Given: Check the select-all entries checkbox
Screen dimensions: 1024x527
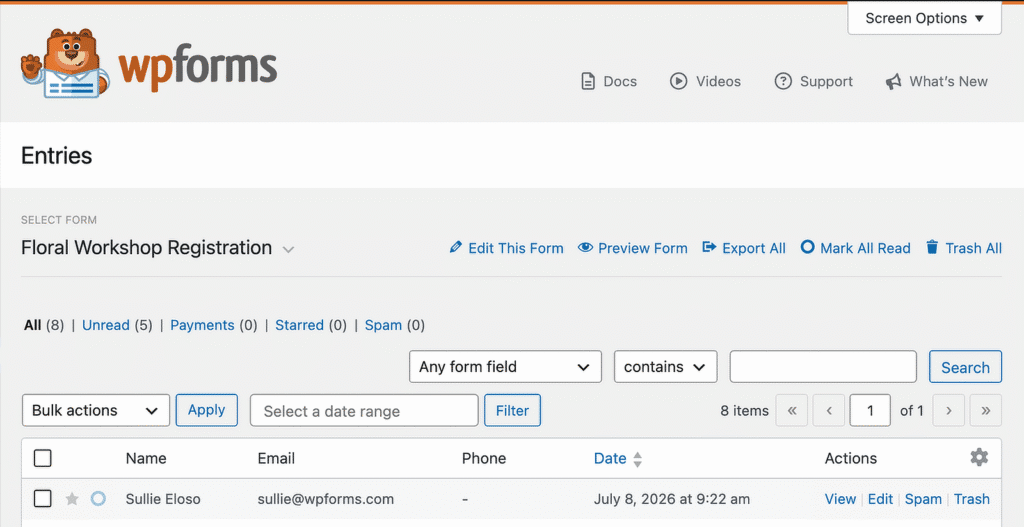Looking at the screenshot, I should click(x=42, y=458).
